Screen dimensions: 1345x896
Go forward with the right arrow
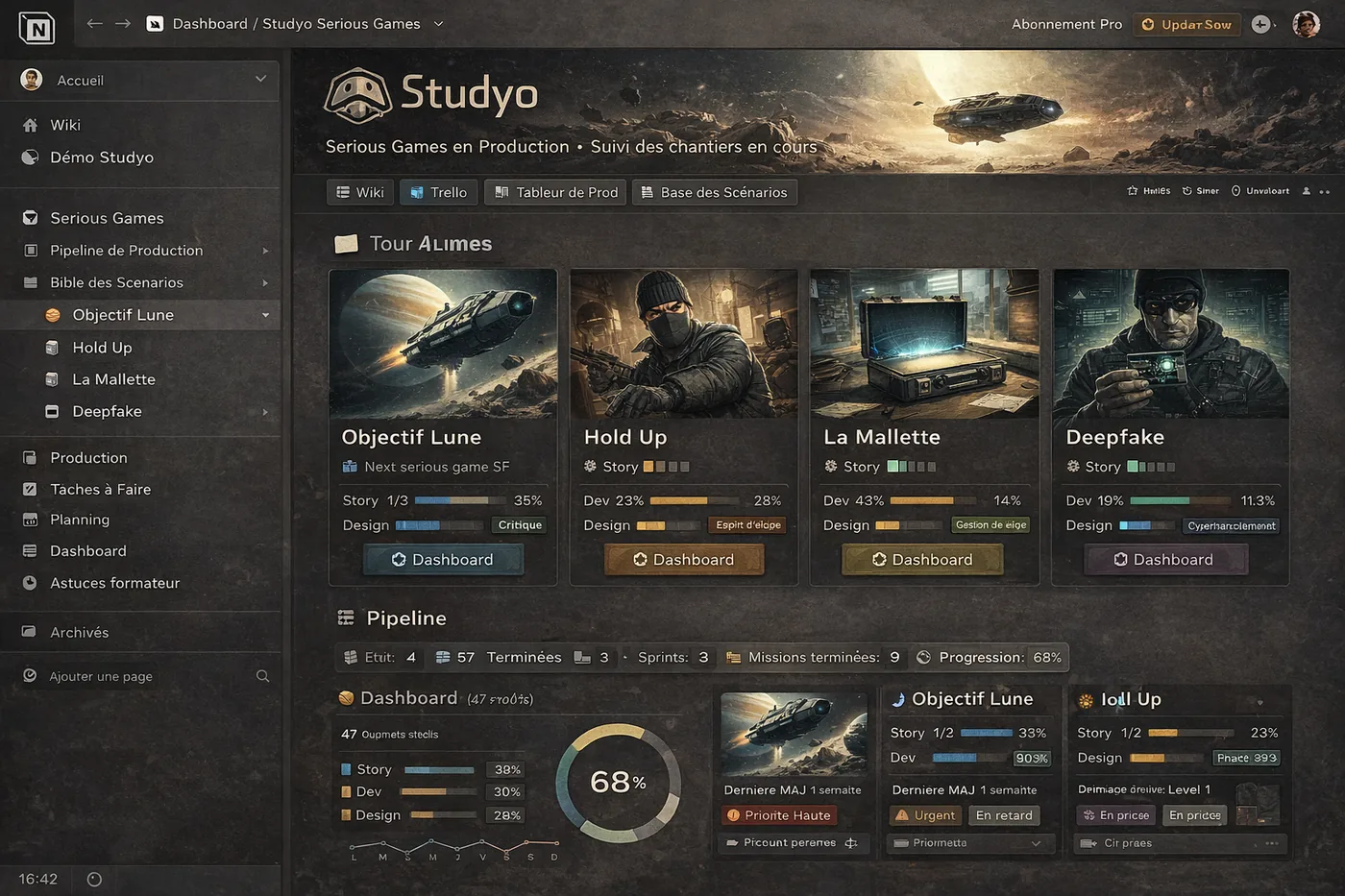[123, 23]
